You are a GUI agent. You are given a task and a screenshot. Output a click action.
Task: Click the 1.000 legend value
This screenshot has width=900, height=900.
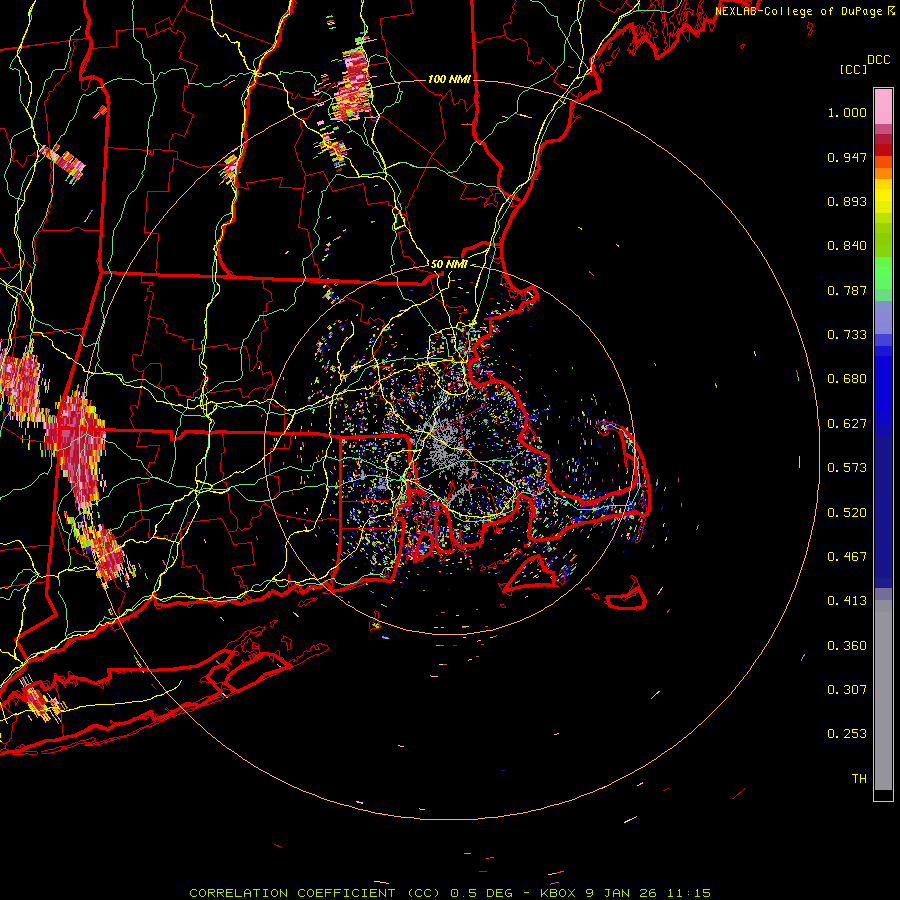coord(847,112)
